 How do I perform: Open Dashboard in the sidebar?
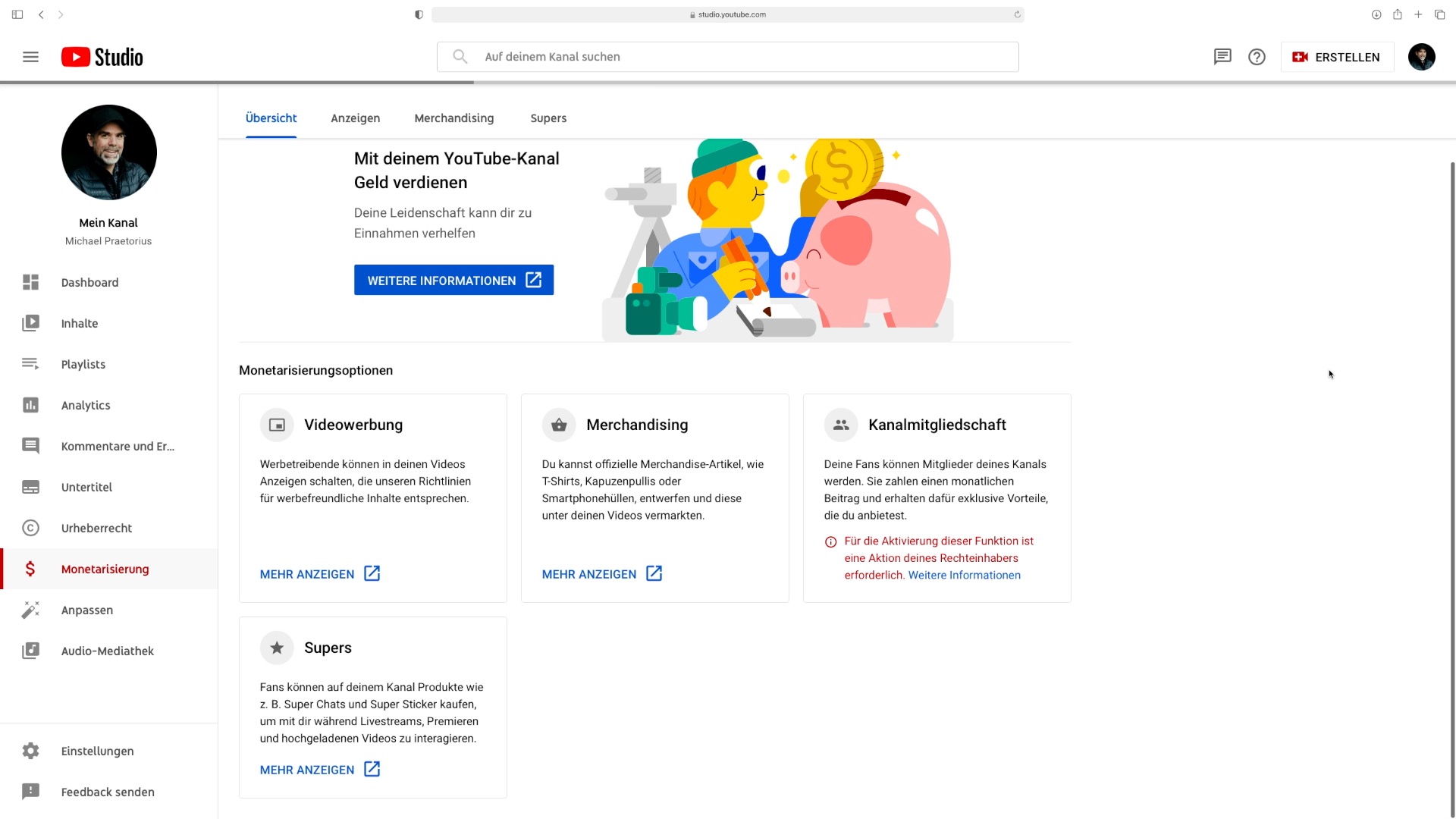pos(109,282)
